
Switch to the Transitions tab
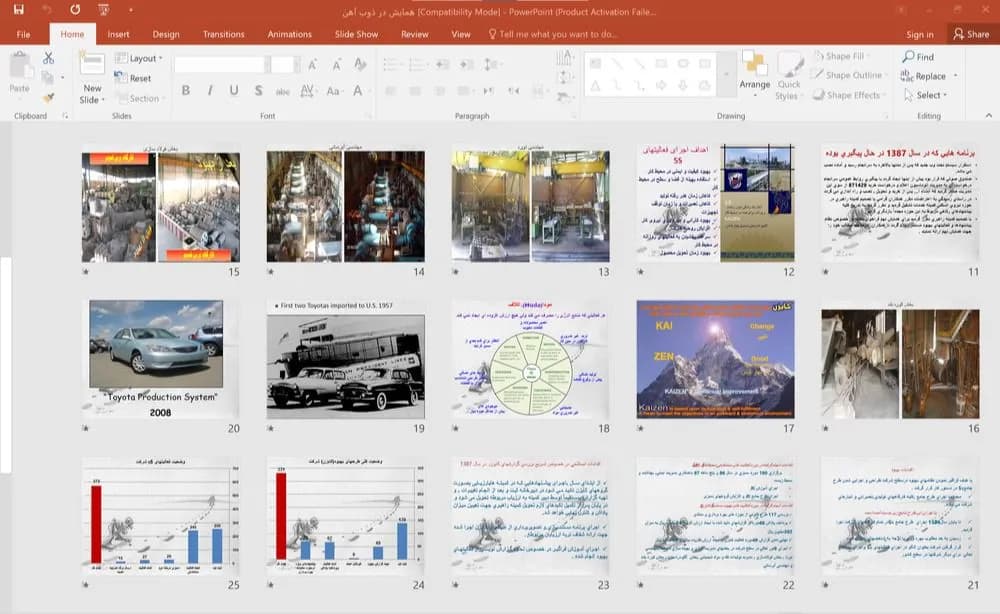click(223, 34)
